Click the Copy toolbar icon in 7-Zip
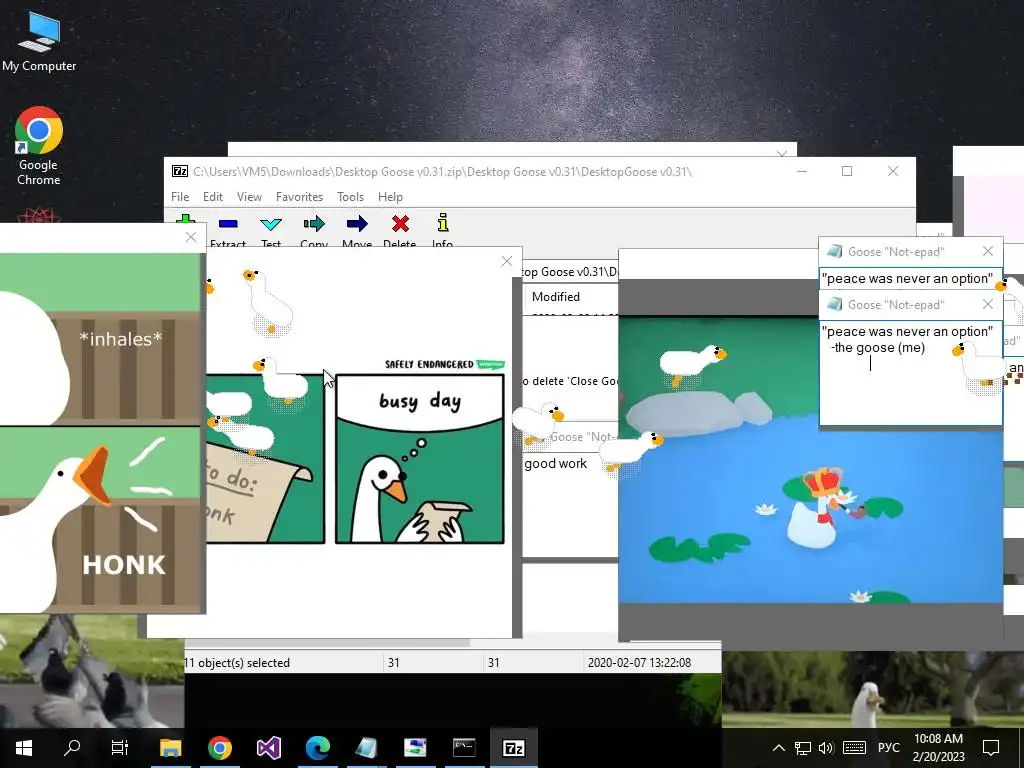1024x768 pixels. coord(314,231)
